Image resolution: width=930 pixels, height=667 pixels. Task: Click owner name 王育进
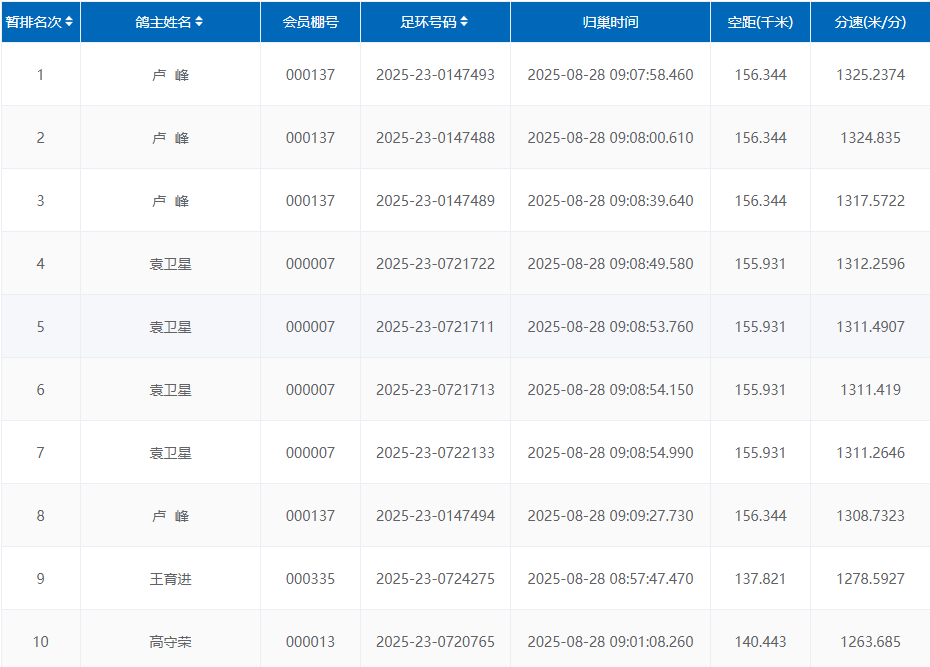pyautogui.click(x=170, y=579)
